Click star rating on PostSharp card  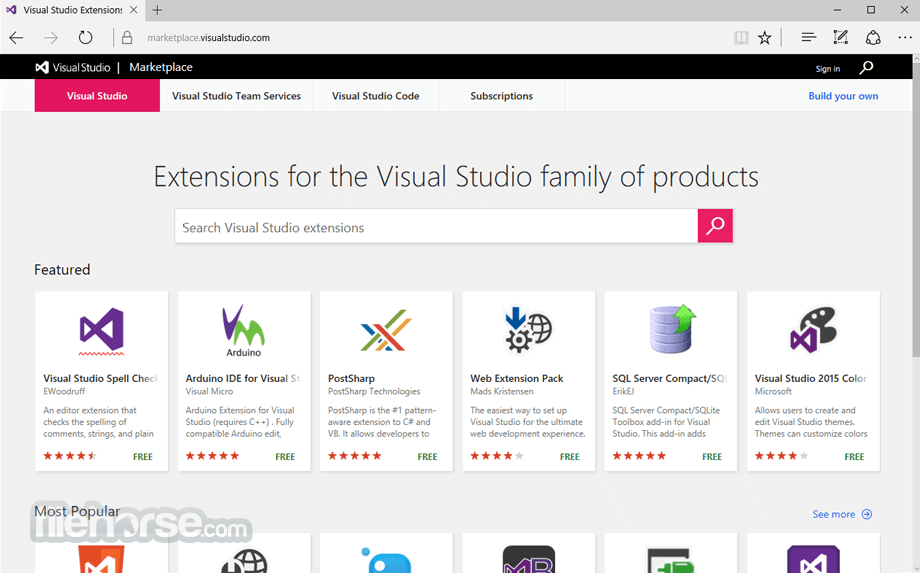point(354,456)
